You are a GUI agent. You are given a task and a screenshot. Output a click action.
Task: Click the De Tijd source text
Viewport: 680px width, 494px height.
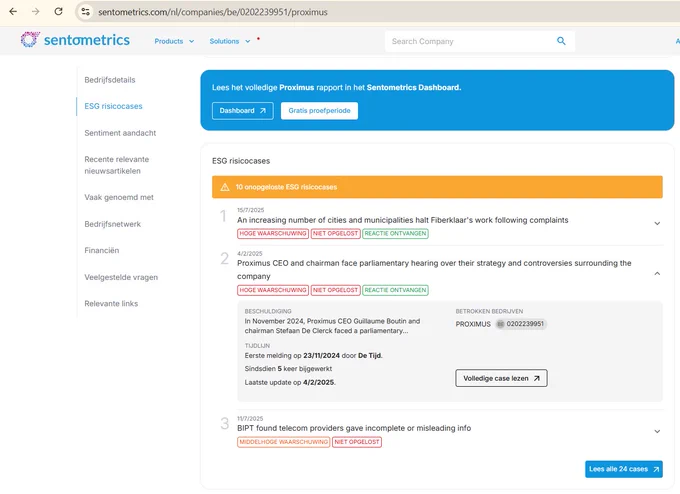369,356
